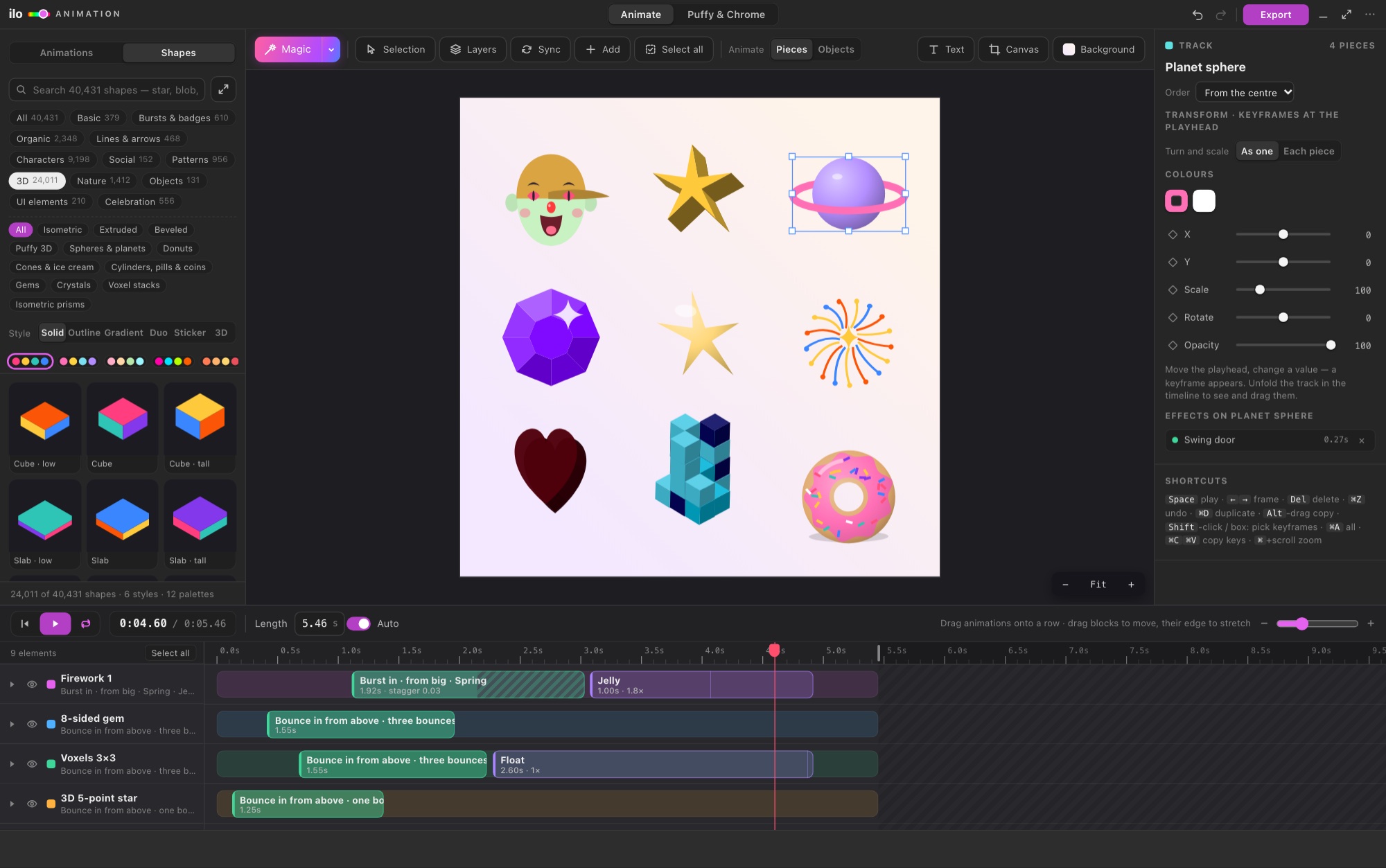The image size is (1386, 868).
Task: Expand the shapes panel with arrows icon
Action: tap(223, 89)
